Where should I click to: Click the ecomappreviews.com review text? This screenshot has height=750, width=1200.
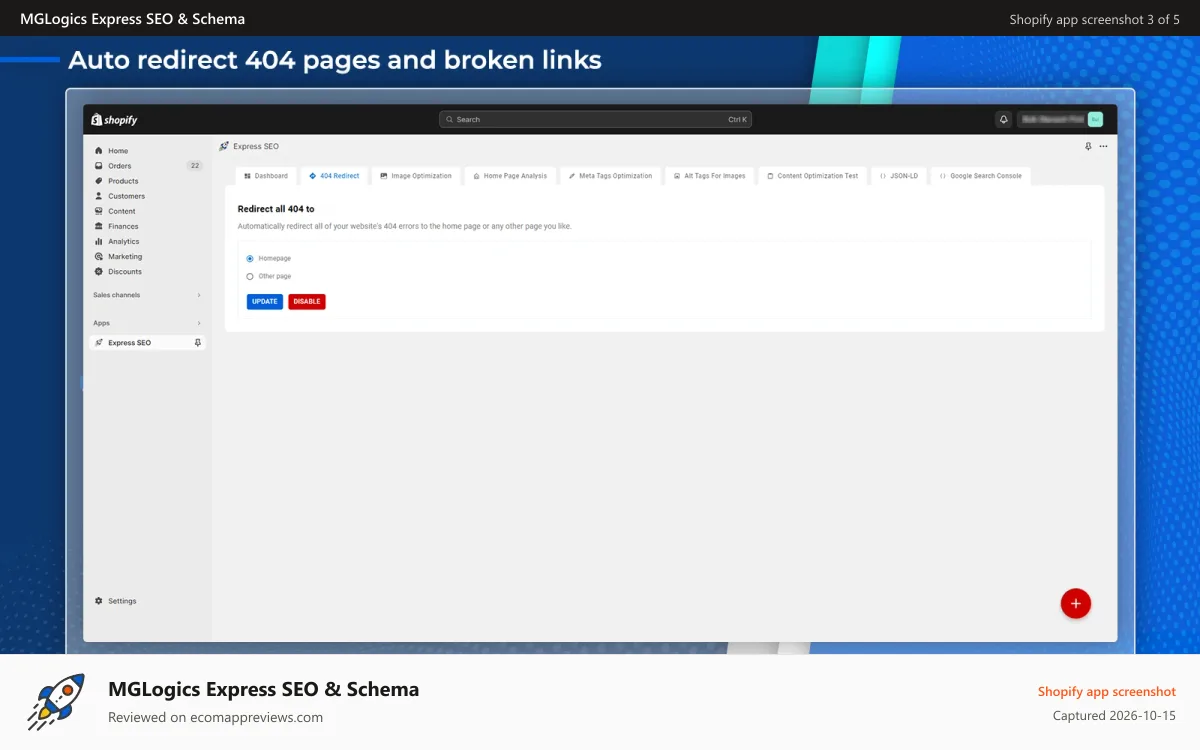point(216,717)
